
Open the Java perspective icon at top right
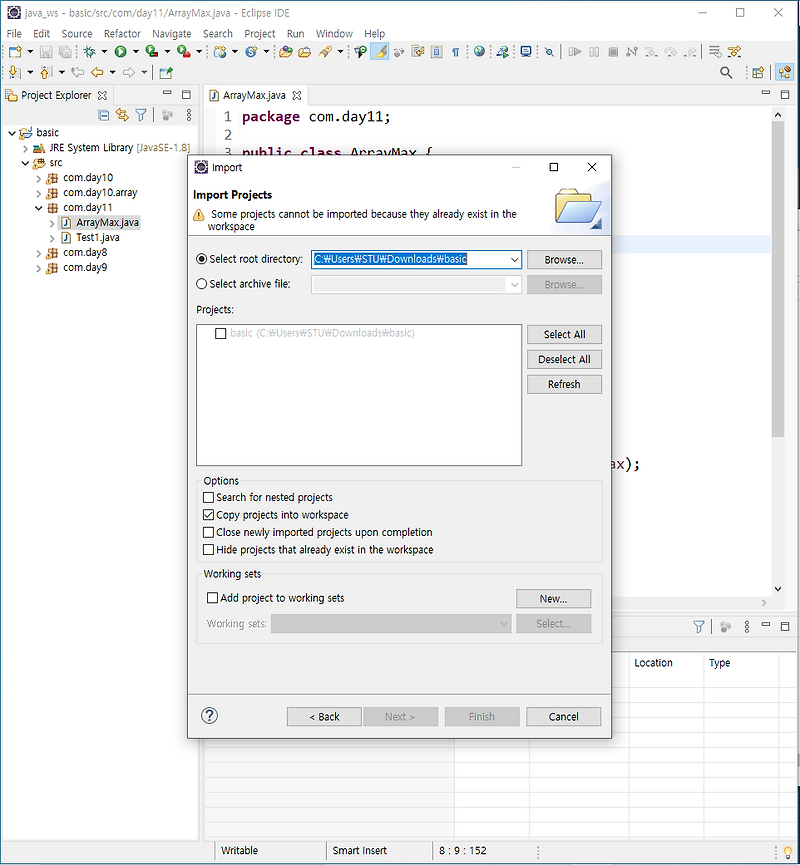786,72
